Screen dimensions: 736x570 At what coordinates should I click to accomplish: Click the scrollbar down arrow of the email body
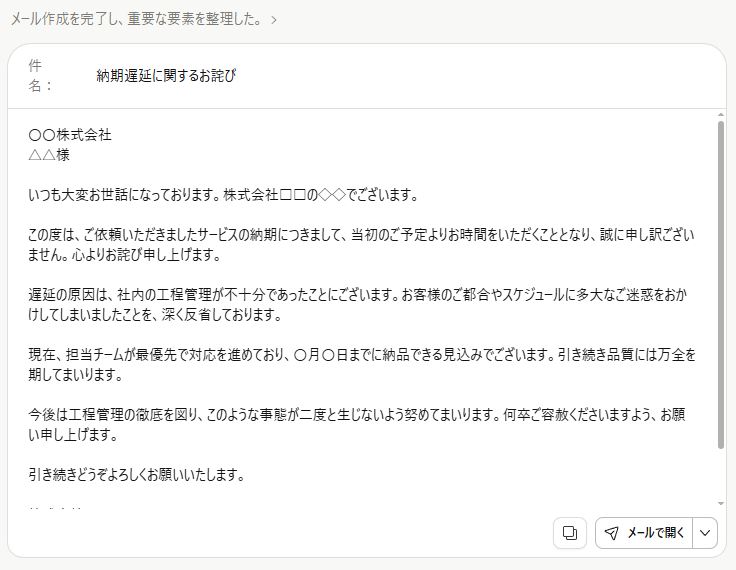720,504
